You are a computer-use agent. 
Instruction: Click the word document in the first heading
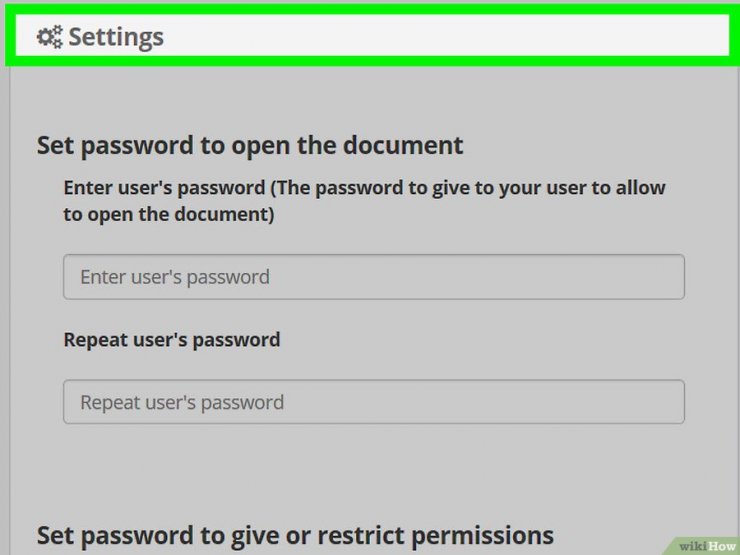(x=403, y=145)
